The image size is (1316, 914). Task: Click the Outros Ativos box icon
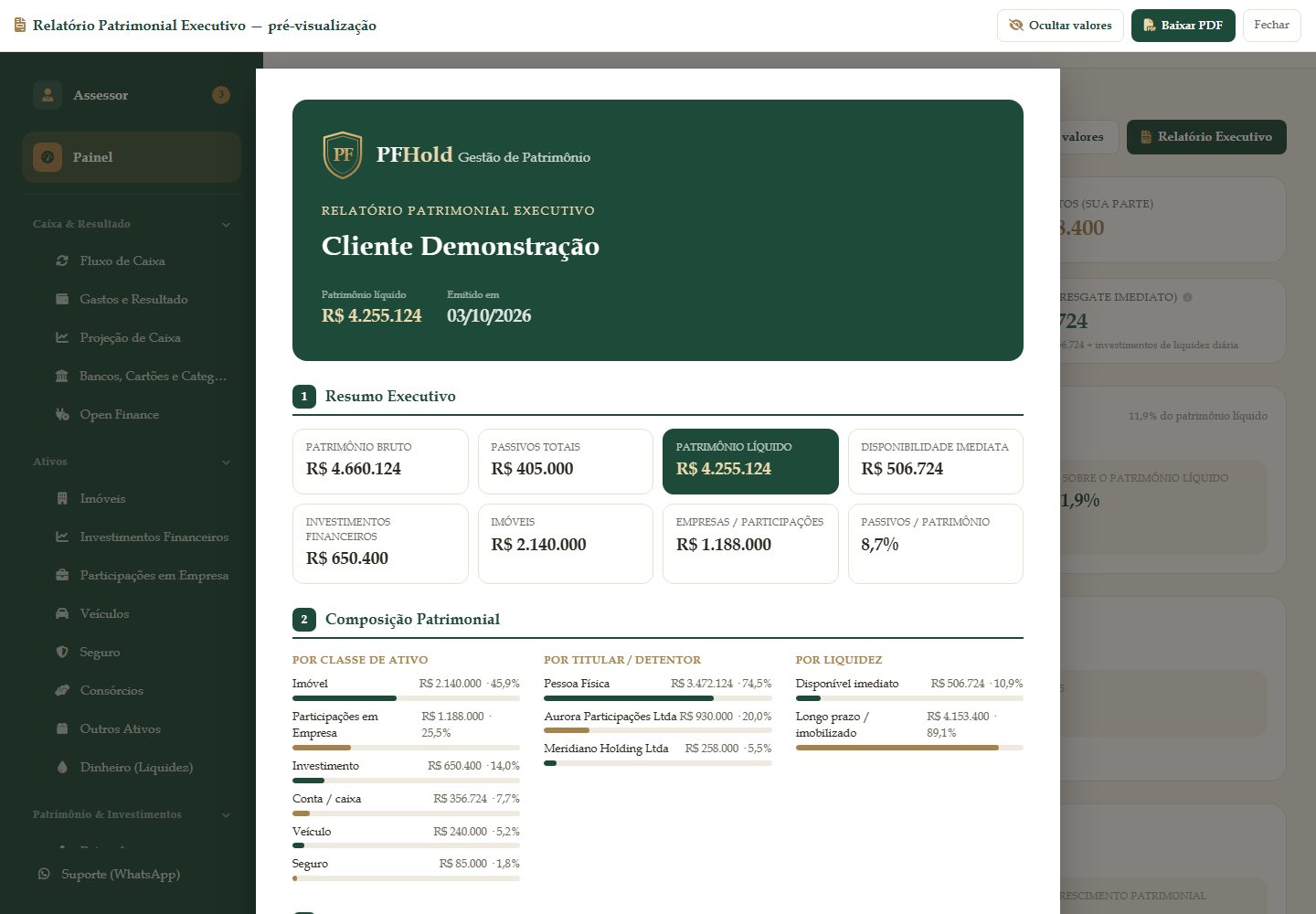[62, 728]
